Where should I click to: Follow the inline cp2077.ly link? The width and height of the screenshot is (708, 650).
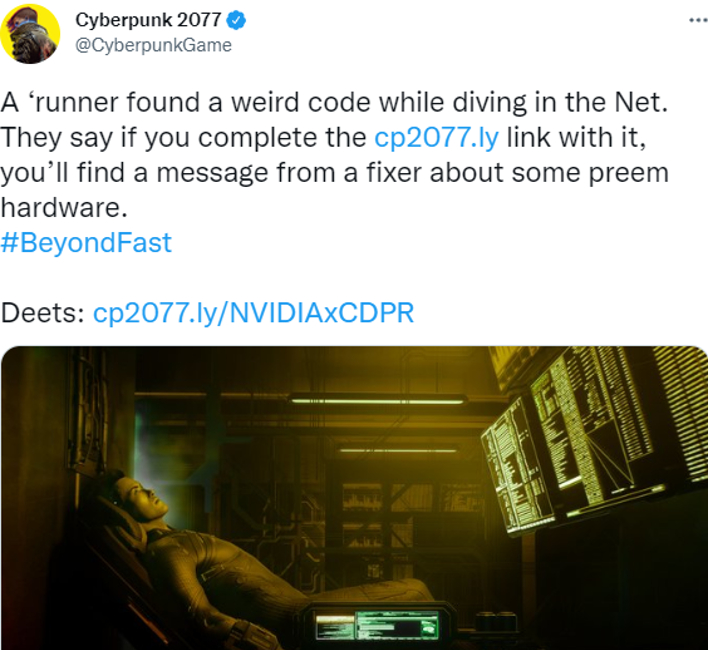coord(436,137)
